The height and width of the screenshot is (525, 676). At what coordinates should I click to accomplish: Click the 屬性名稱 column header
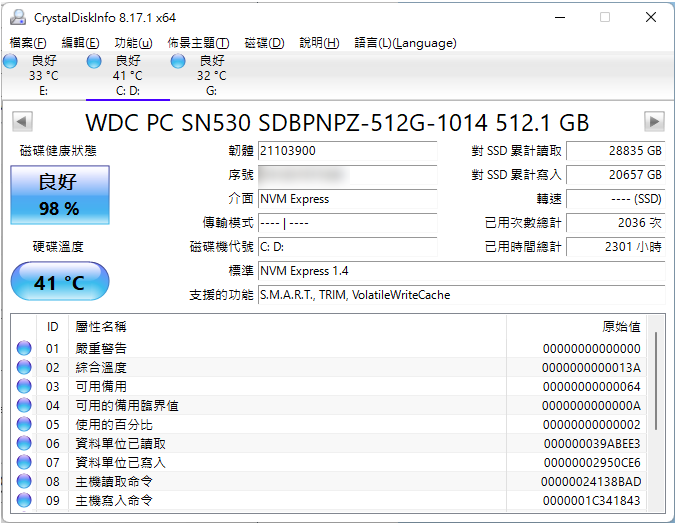pos(287,327)
